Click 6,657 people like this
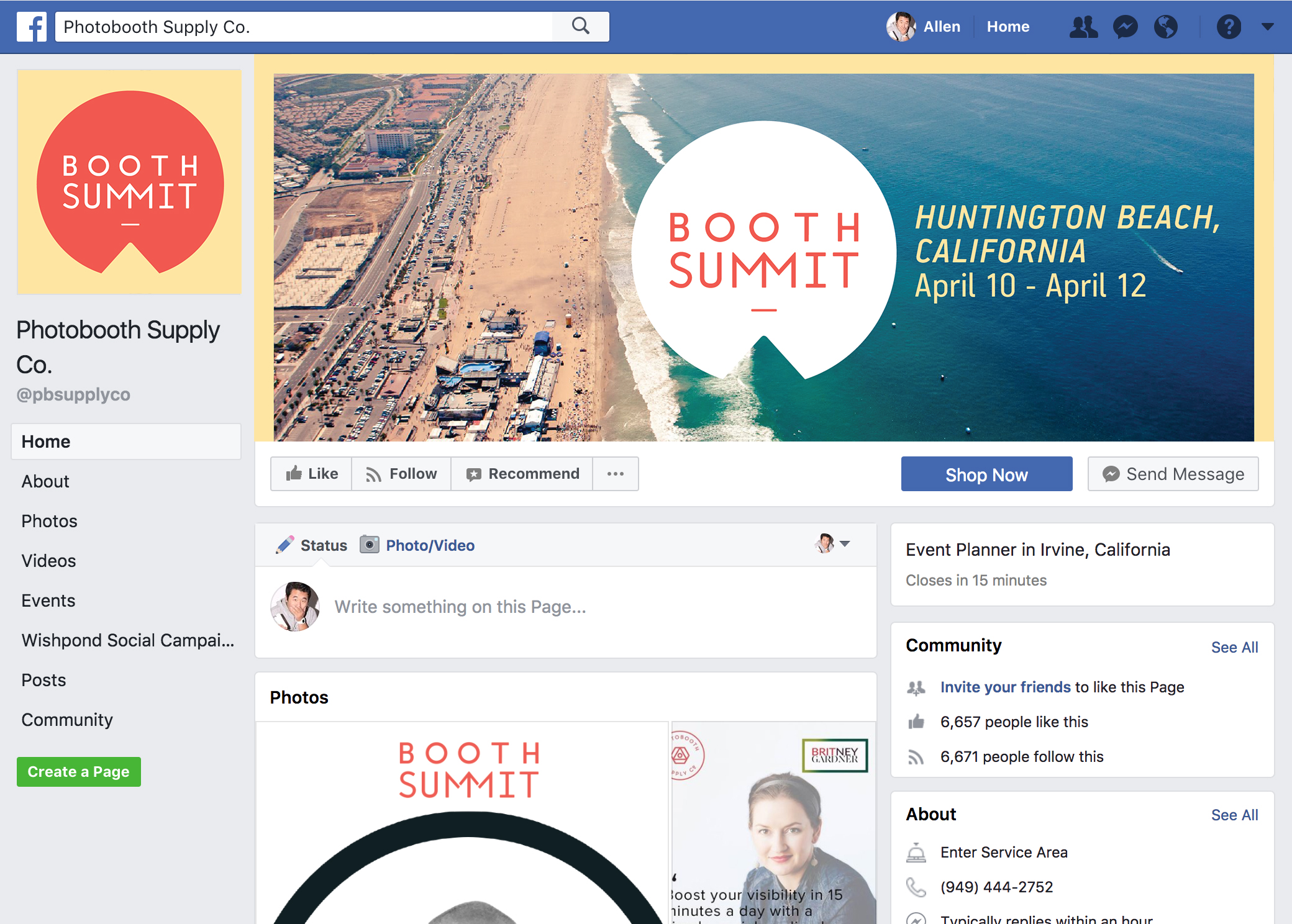 pos(1014,722)
